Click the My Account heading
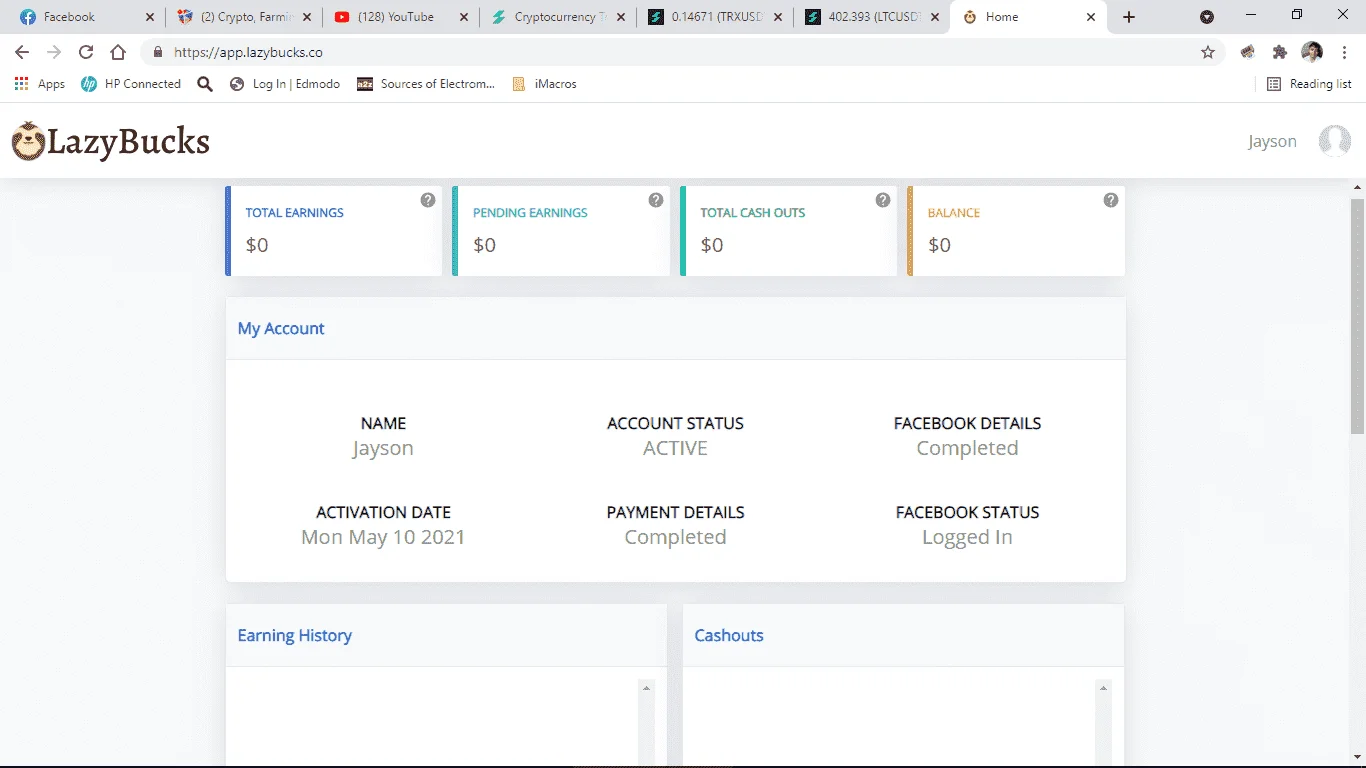This screenshot has width=1366, height=768. pyautogui.click(x=281, y=328)
